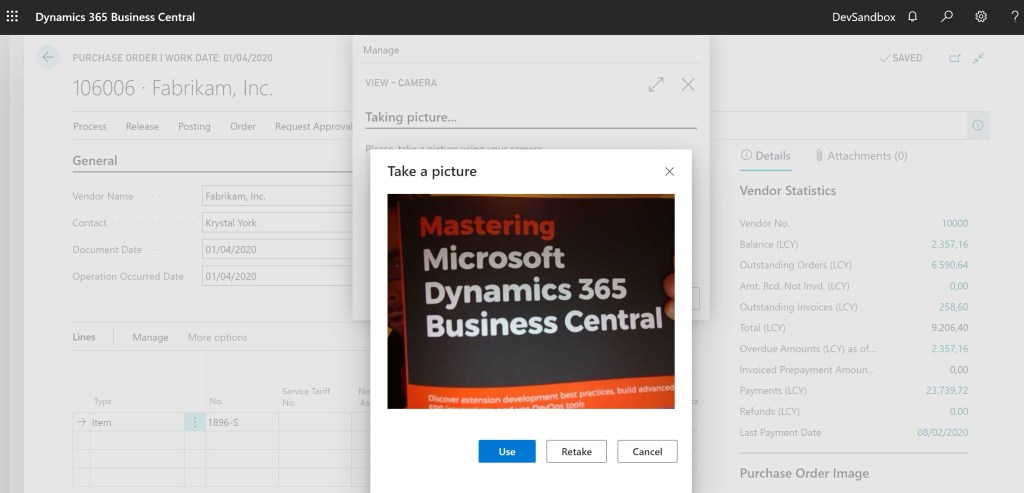This screenshot has width=1024, height=493.
Task: Open row options for Item line
Action: click(194, 423)
